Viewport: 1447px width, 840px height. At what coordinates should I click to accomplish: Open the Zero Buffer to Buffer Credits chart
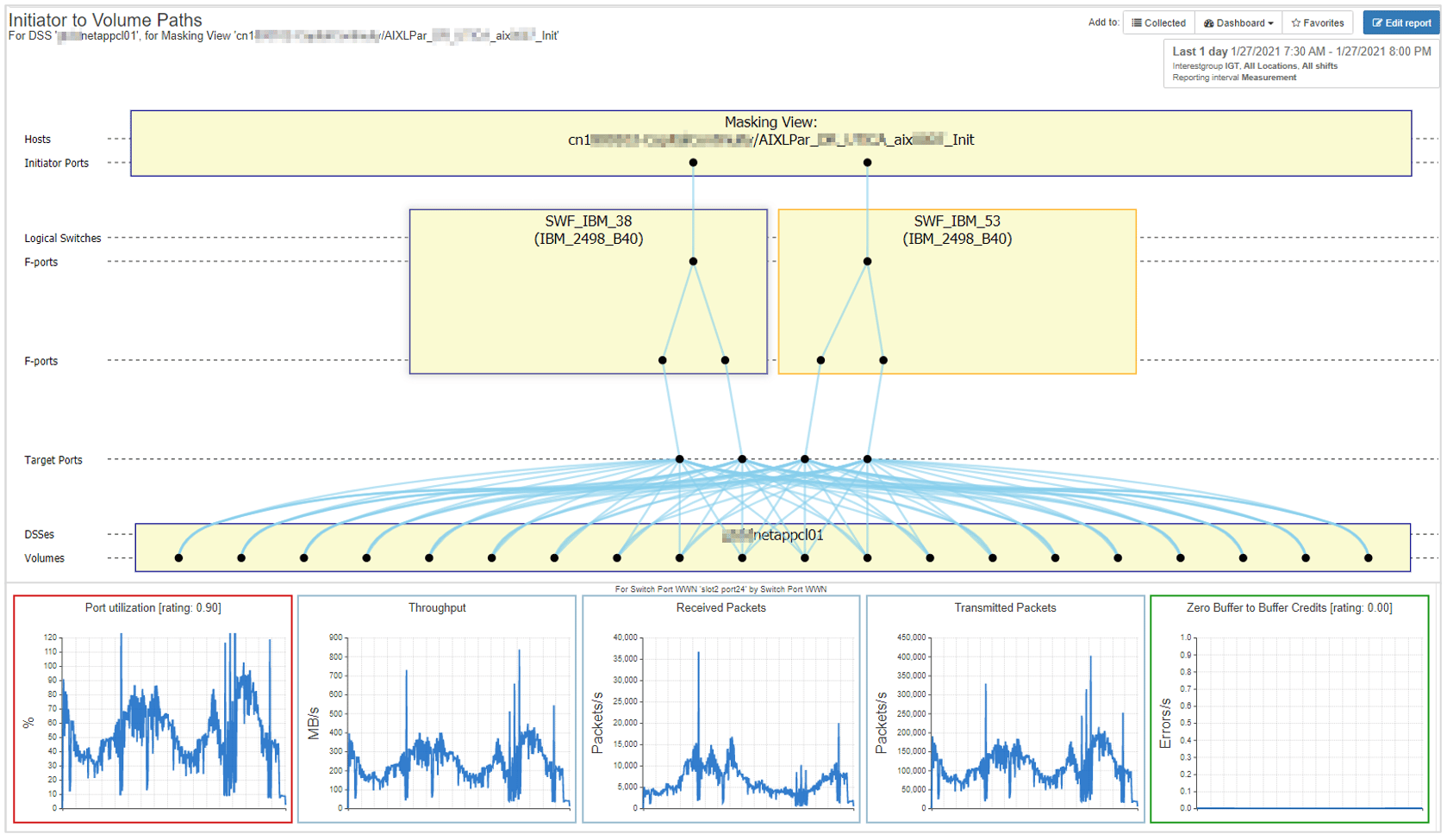[x=1289, y=709]
